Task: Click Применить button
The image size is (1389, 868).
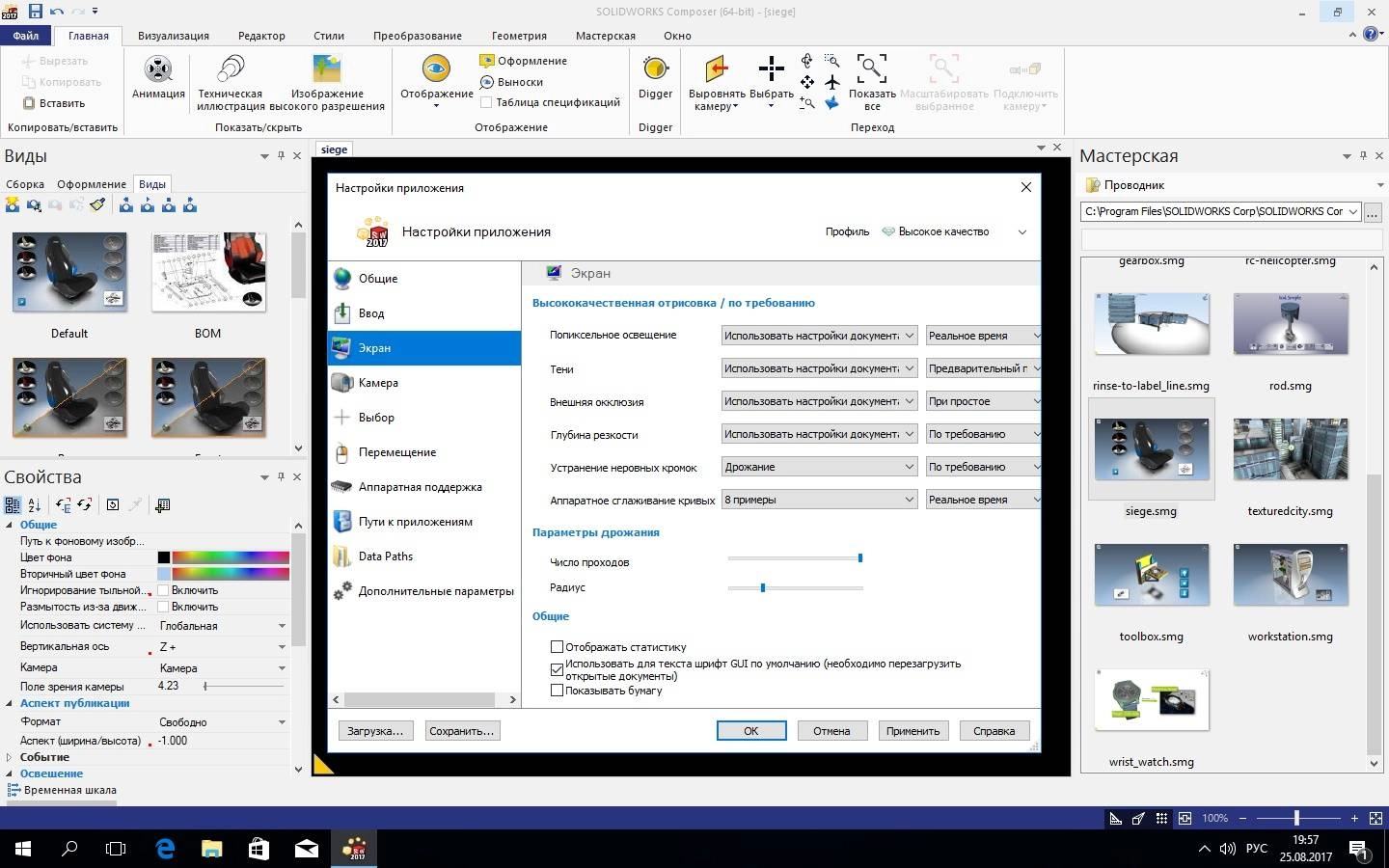Action: coord(912,731)
